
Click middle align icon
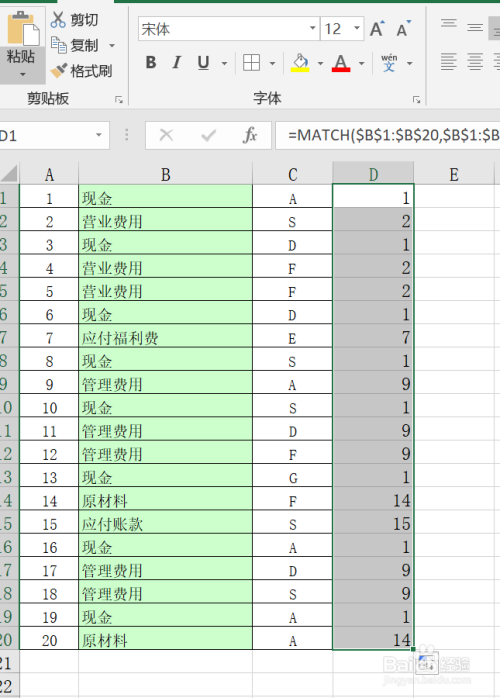point(475,28)
